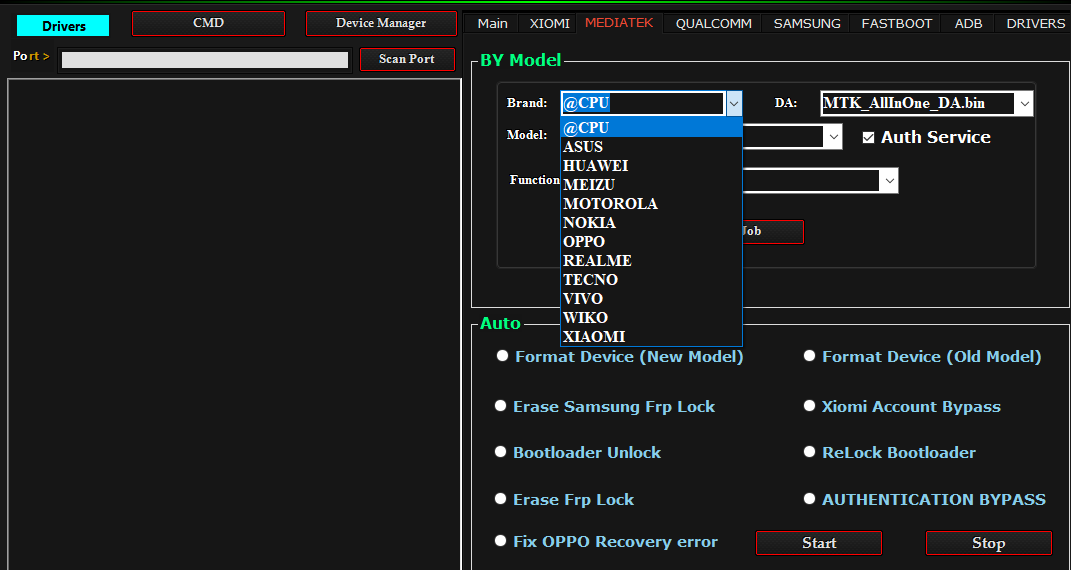1071x570 pixels.
Task: Click the Scan Port button
Action: tap(407, 59)
